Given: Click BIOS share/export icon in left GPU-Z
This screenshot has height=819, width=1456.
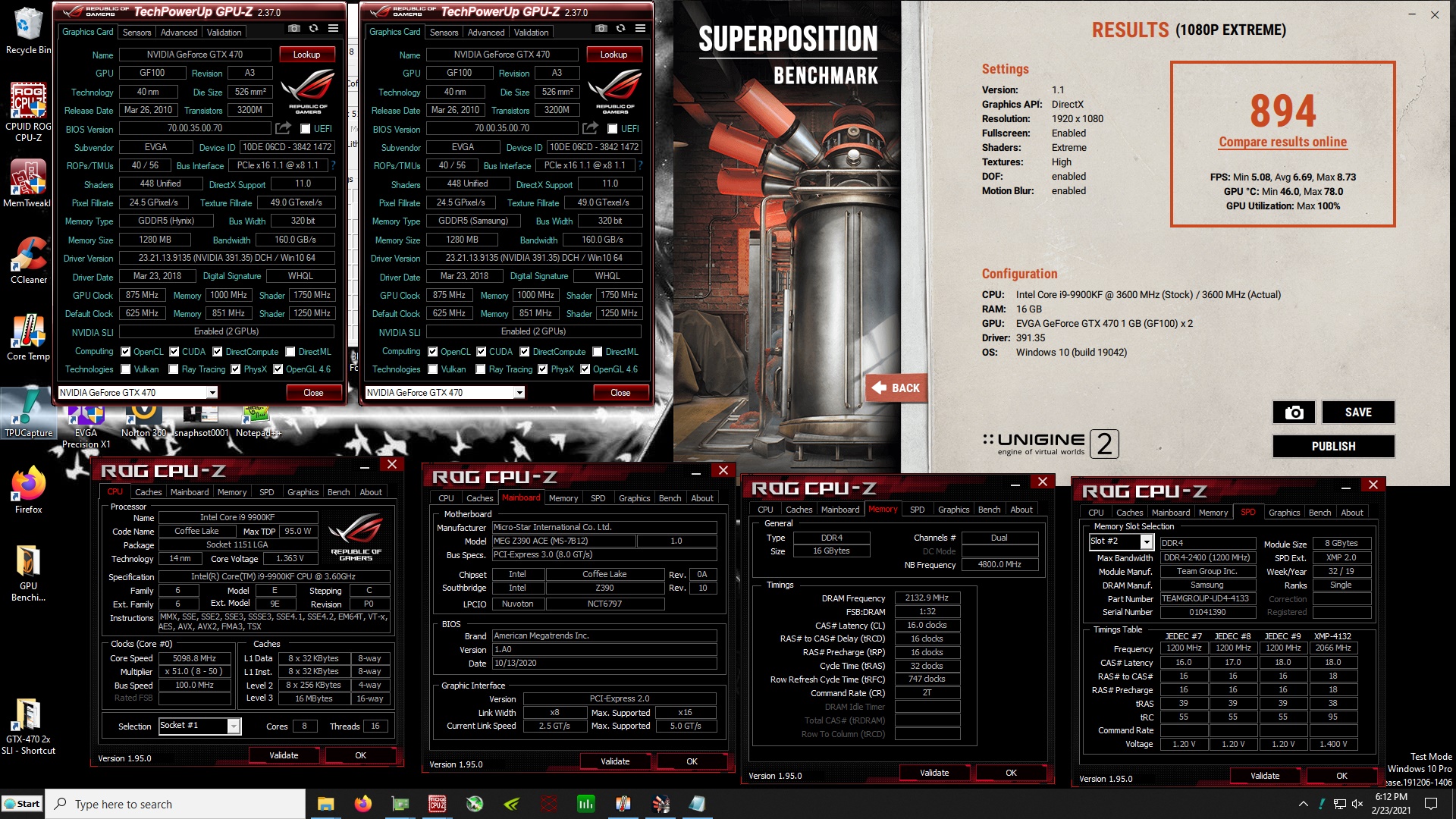Looking at the screenshot, I should [x=283, y=128].
